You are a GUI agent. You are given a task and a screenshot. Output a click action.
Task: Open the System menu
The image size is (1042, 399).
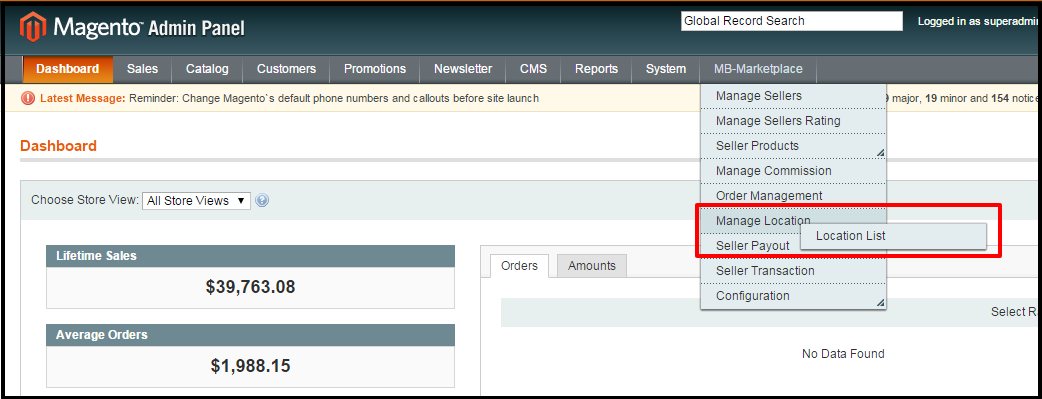point(666,69)
